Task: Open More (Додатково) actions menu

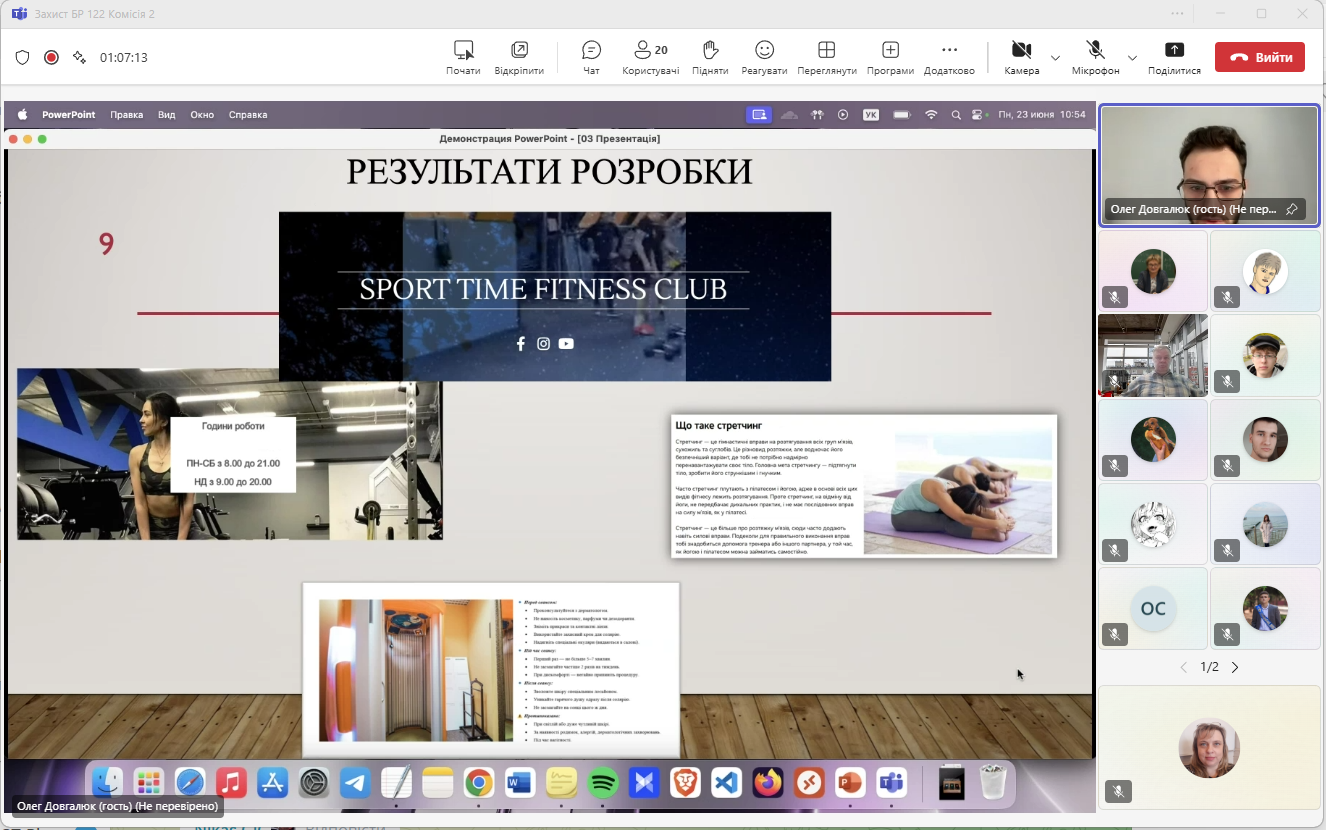Action: (949, 57)
